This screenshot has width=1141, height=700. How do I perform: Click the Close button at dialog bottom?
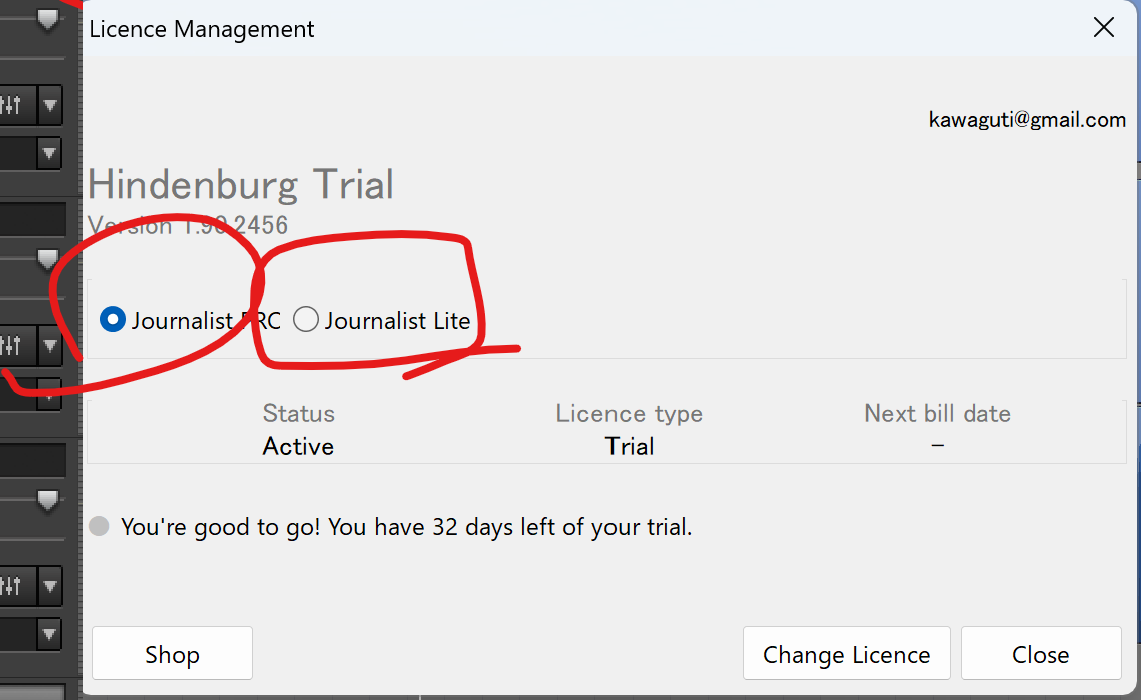point(1041,653)
